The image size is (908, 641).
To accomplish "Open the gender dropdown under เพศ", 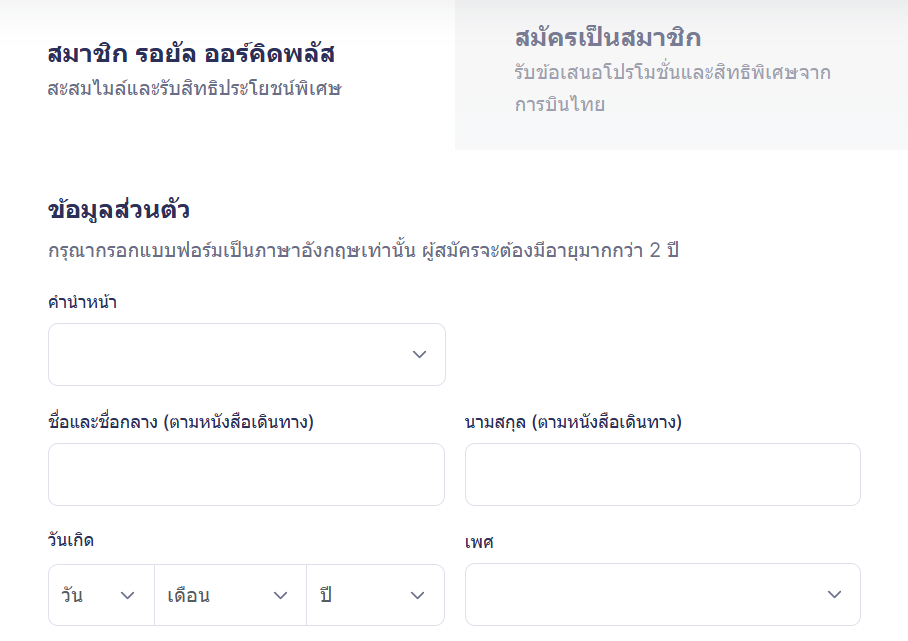I will 663,593.
